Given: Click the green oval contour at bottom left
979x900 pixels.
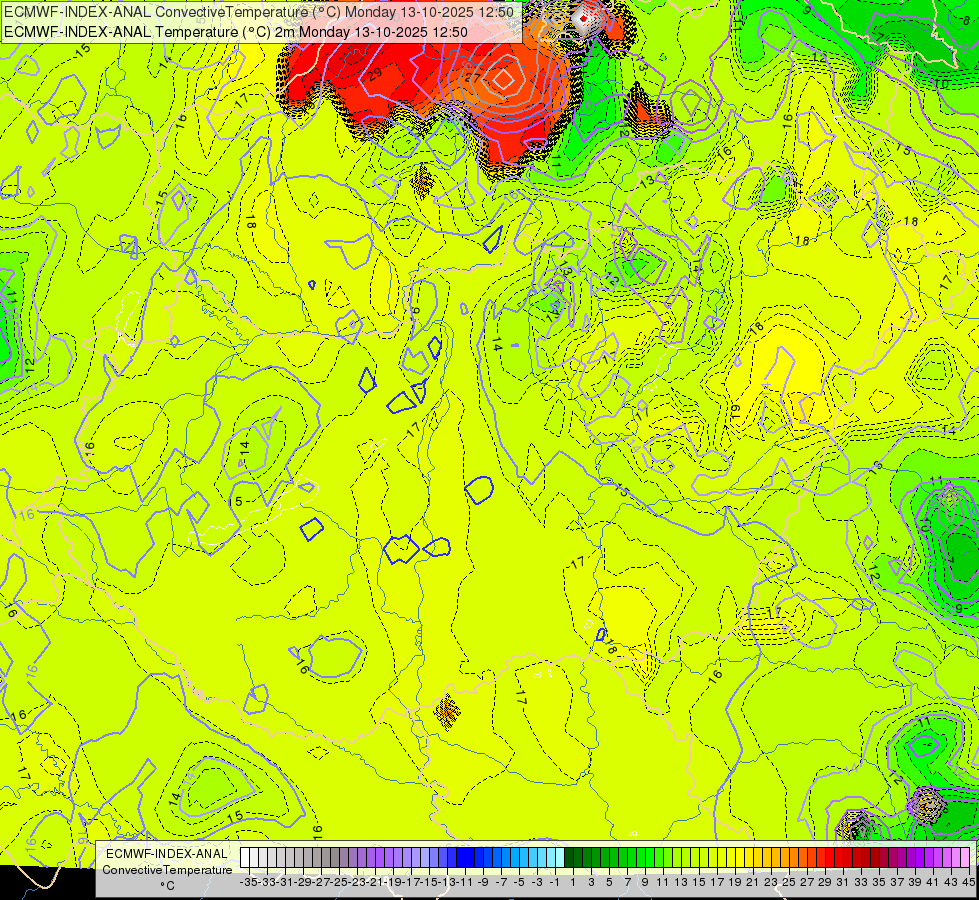Looking at the screenshot, I should pyautogui.click(x=212, y=783).
